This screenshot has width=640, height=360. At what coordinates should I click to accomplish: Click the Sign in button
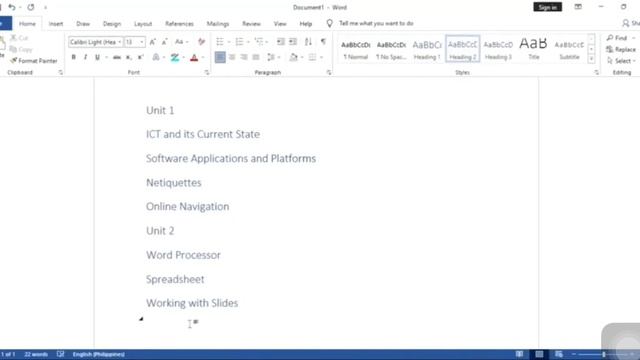pos(547,7)
